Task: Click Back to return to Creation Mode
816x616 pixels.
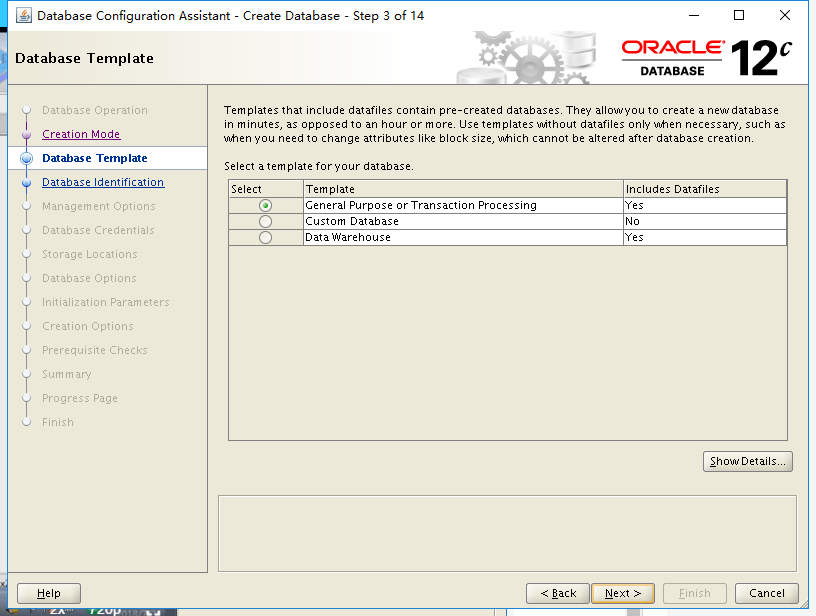Action: point(557,593)
